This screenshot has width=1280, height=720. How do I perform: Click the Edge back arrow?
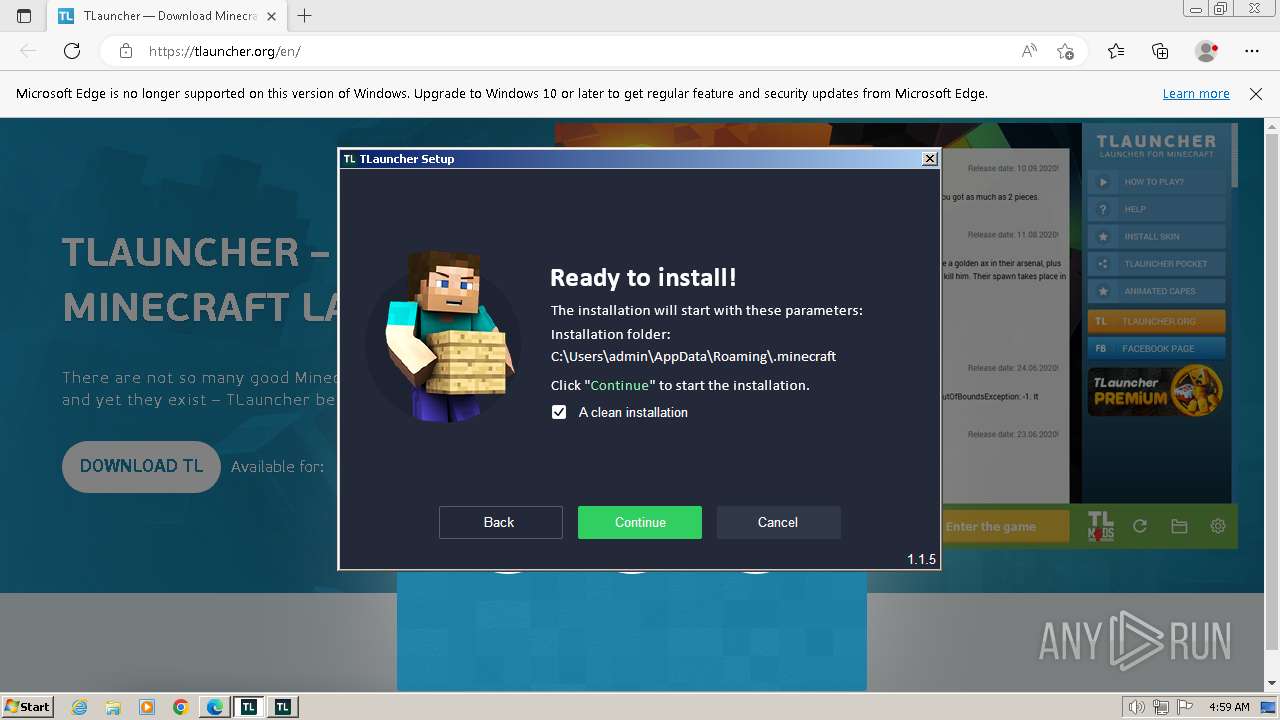(28, 51)
